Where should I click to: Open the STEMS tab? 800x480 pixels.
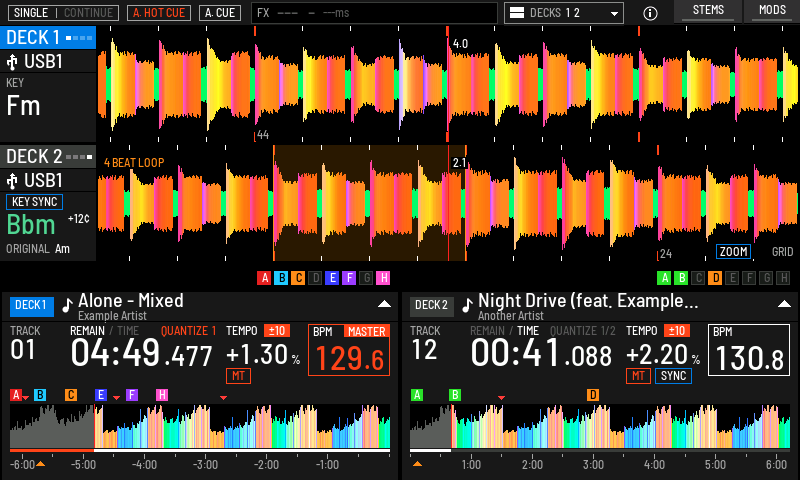[x=708, y=11]
